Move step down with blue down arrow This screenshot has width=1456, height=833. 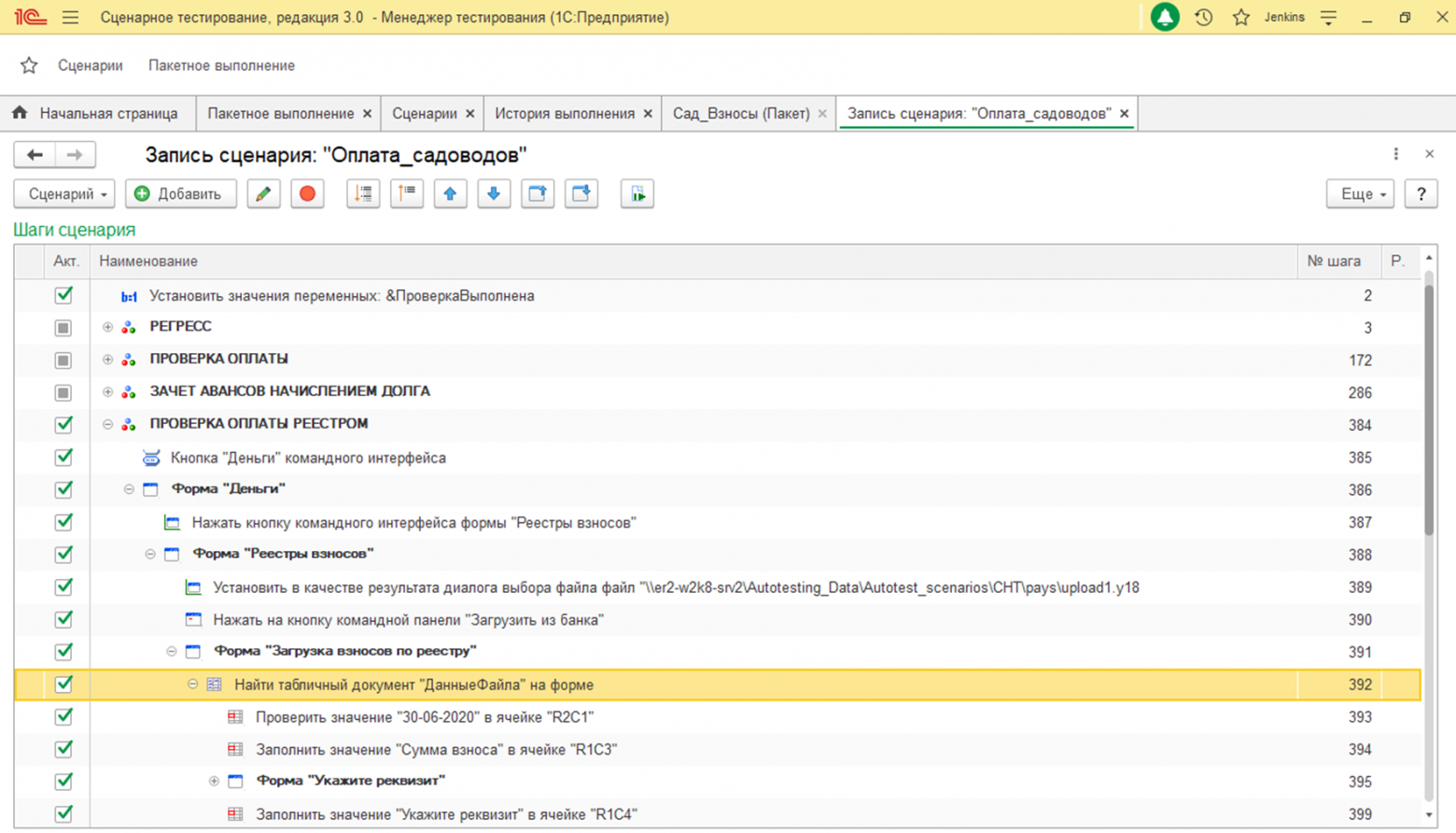494,194
